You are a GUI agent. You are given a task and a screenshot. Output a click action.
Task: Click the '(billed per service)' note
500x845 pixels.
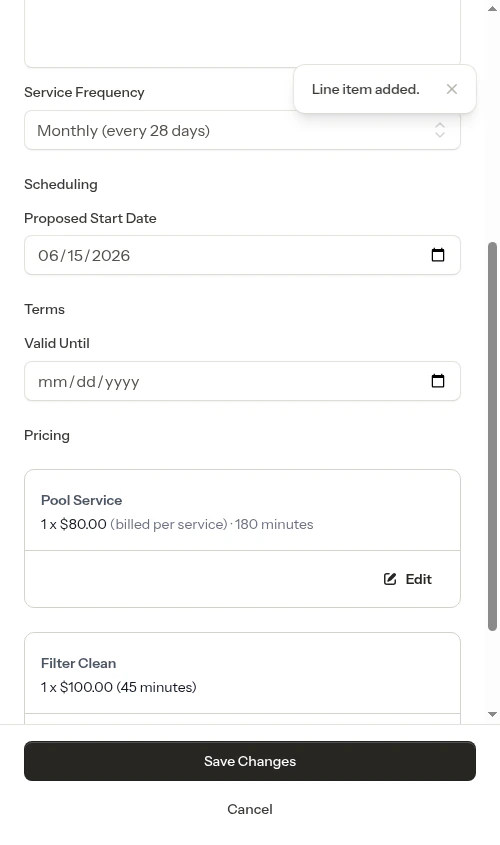pyautogui.click(x=169, y=524)
